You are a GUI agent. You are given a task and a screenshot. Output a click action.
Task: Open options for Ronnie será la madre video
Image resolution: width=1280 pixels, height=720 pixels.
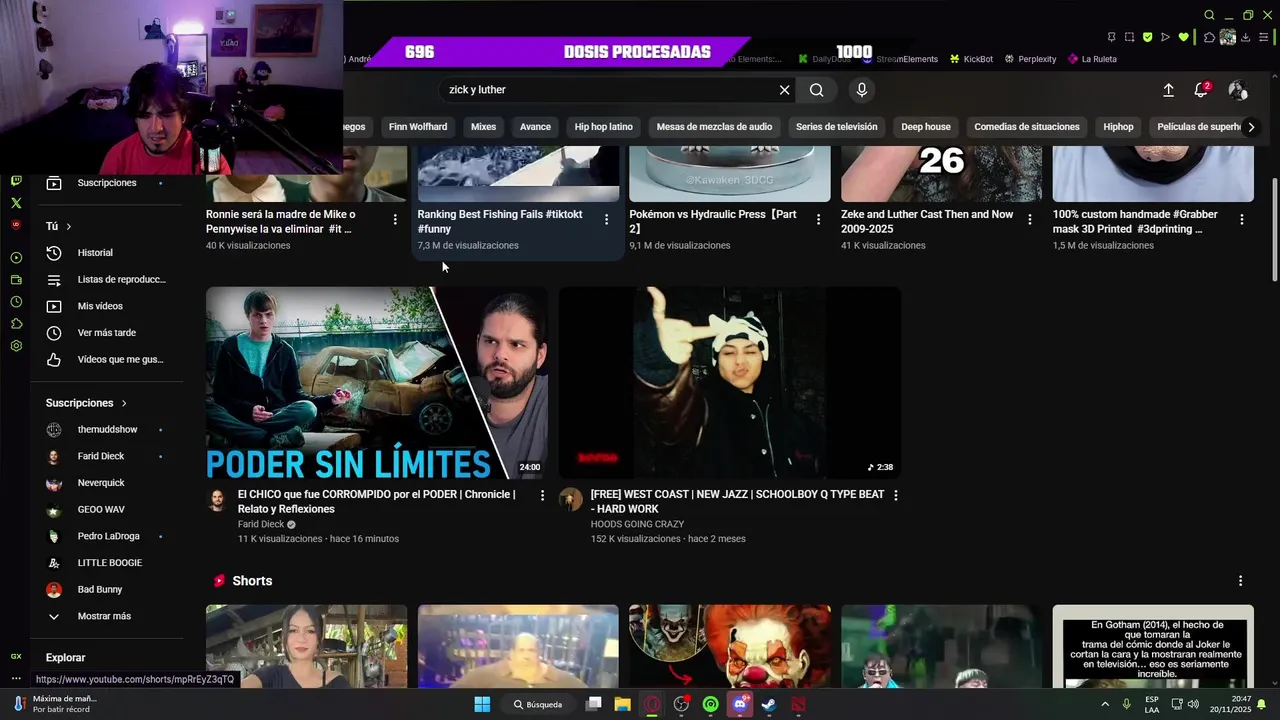(395, 219)
